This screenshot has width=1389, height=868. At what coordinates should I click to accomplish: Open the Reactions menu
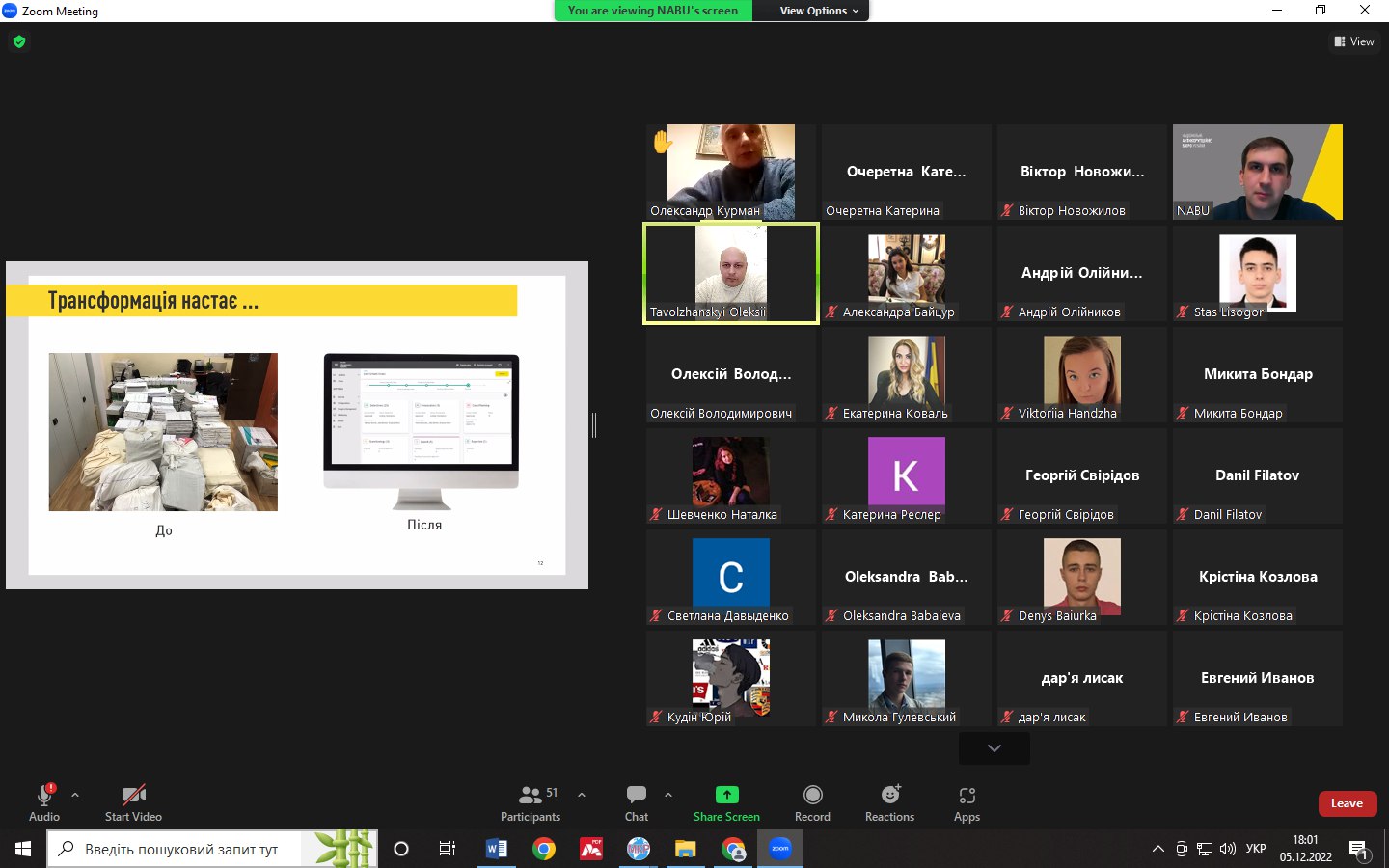(889, 802)
